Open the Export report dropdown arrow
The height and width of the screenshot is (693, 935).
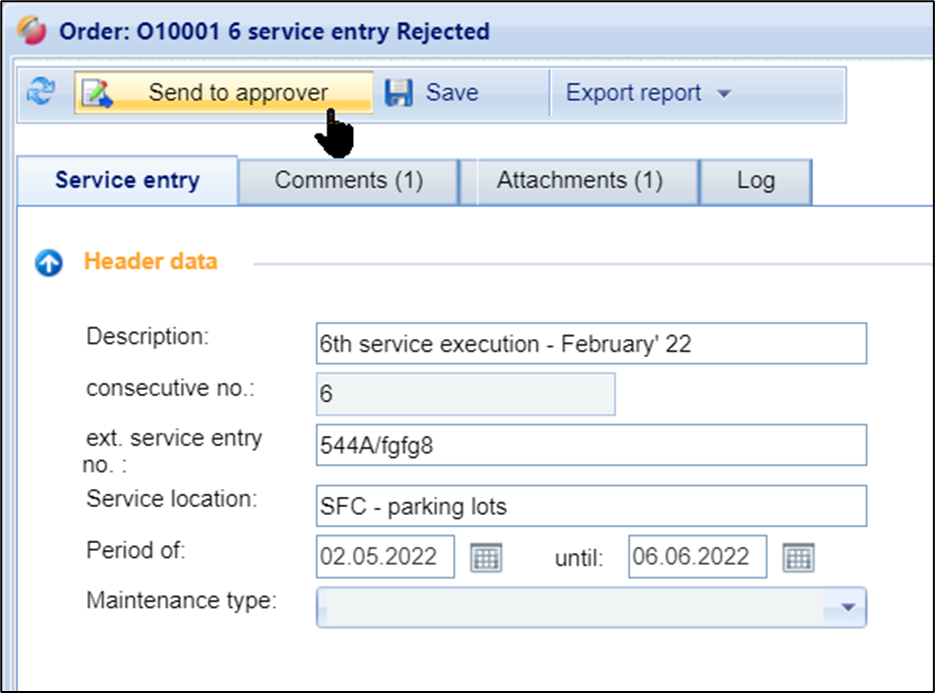724,94
